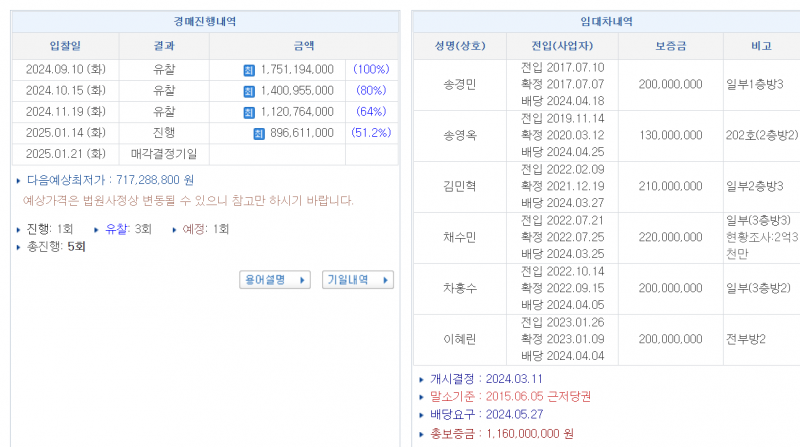Click the 입찰일 column header
The height and width of the screenshot is (447, 800).
(66, 46)
